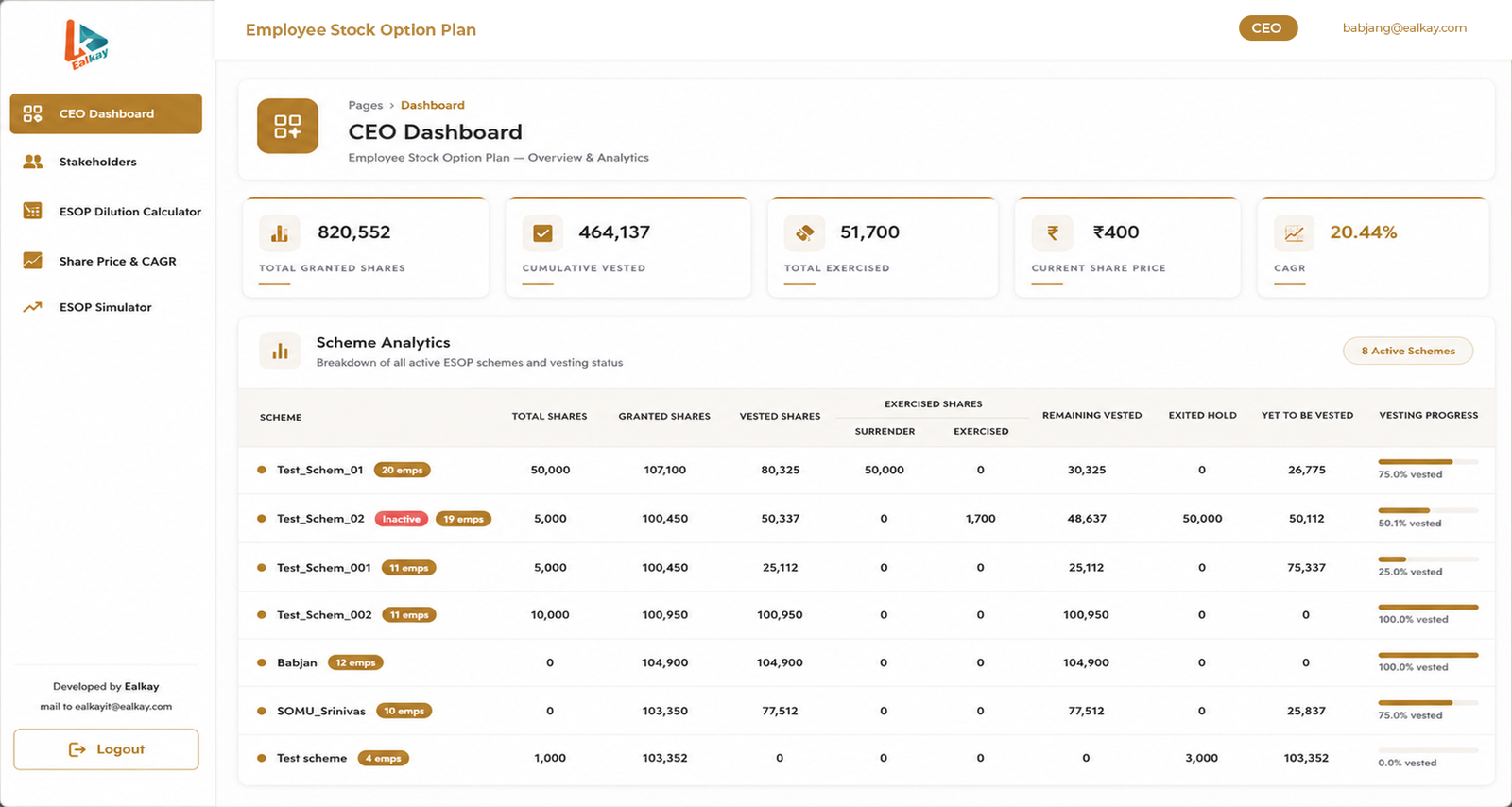Click the Logout button
The width and height of the screenshot is (1512, 807).
[106, 749]
